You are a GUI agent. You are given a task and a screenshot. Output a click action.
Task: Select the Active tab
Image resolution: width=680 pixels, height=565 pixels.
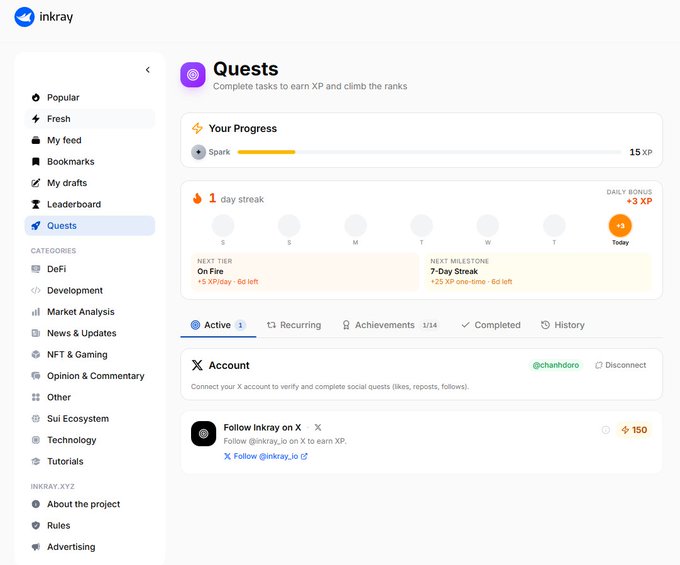(218, 325)
